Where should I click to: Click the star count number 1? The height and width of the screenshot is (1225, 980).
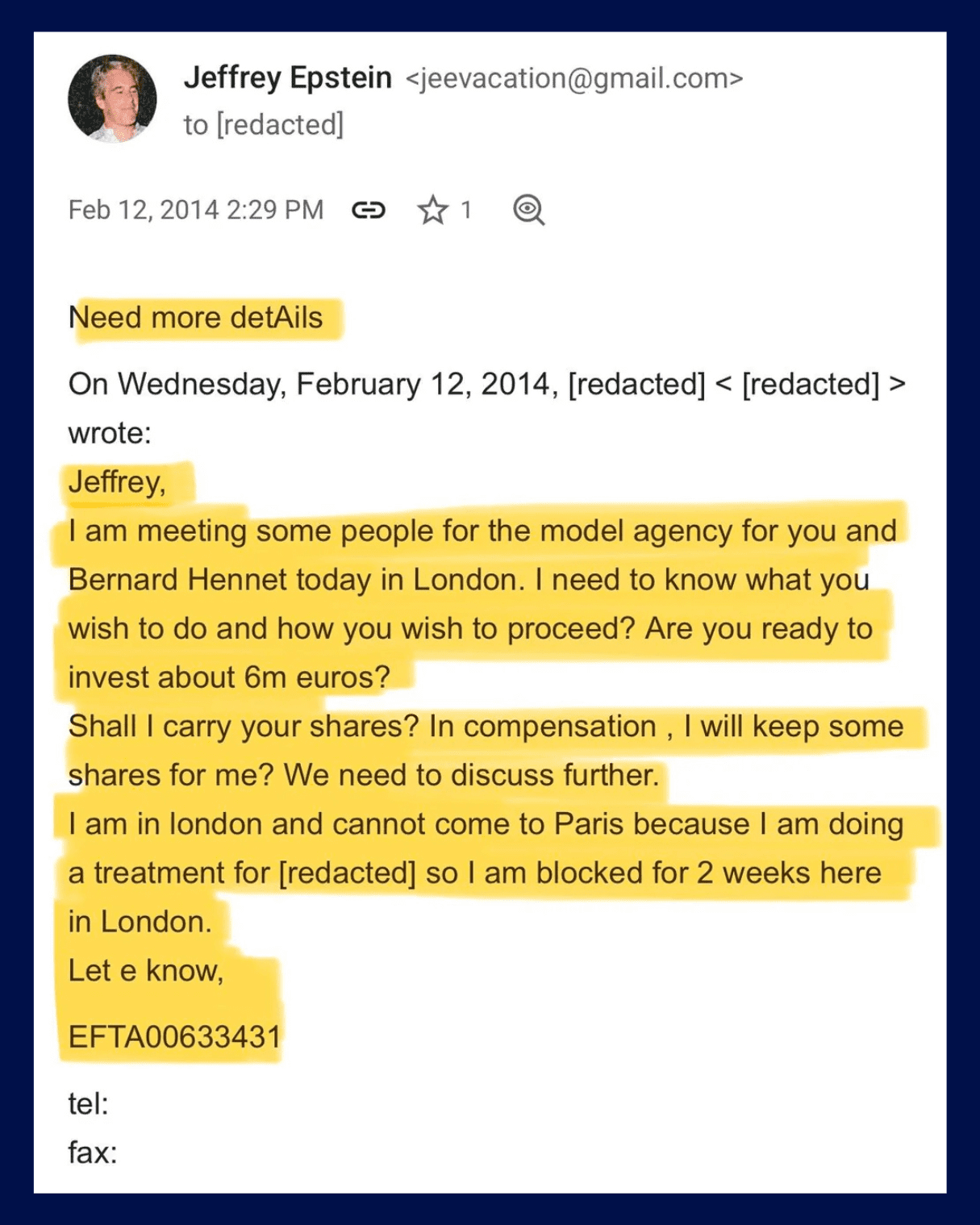tap(465, 210)
